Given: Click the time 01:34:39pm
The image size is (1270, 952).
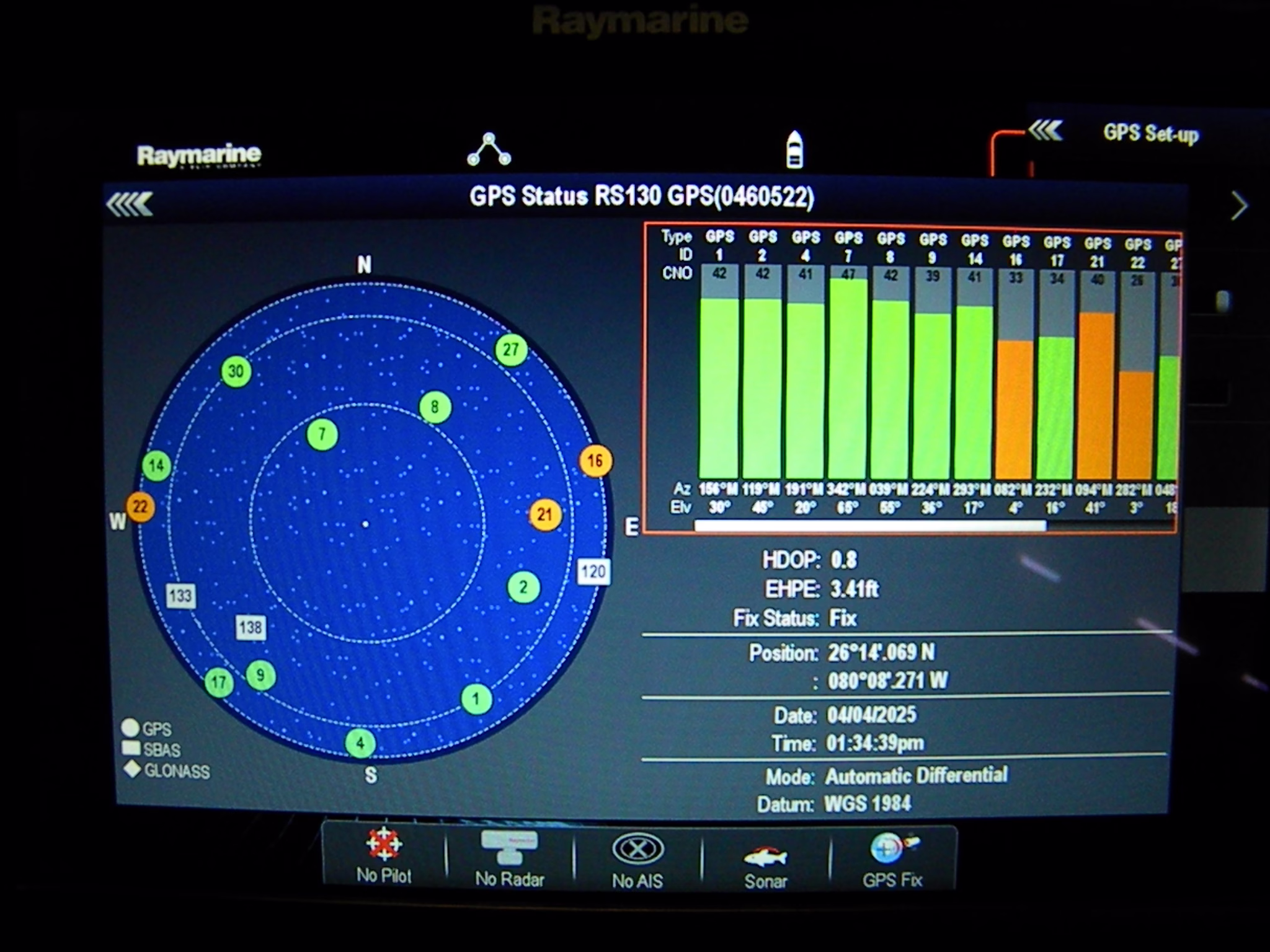Looking at the screenshot, I should [875, 743].
